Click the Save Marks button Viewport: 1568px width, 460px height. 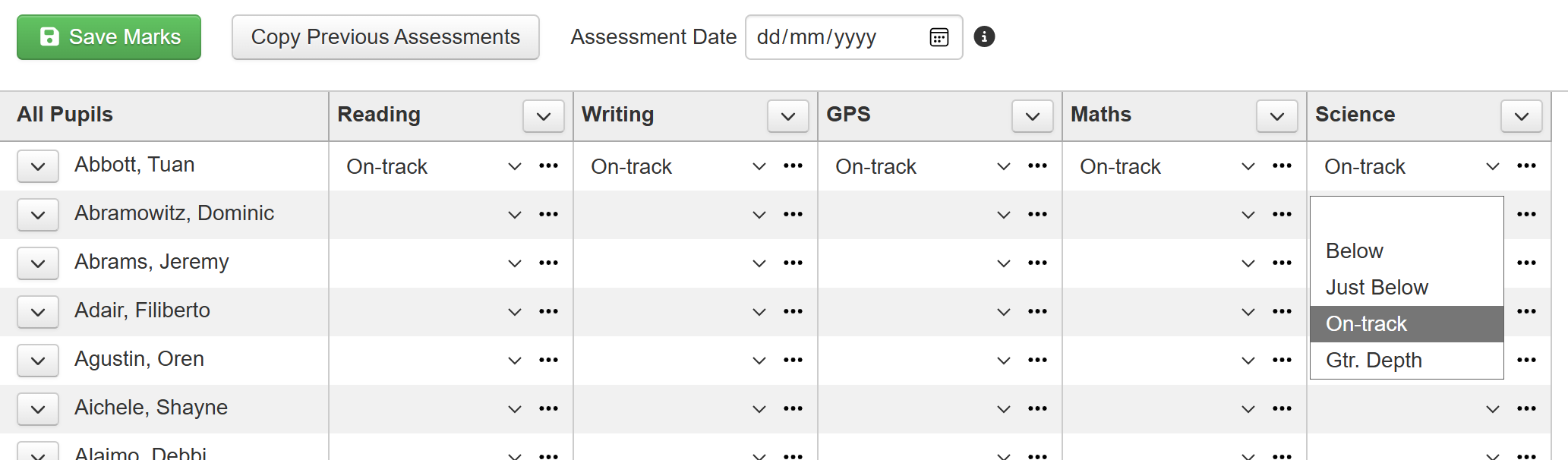tap(109, 37)
